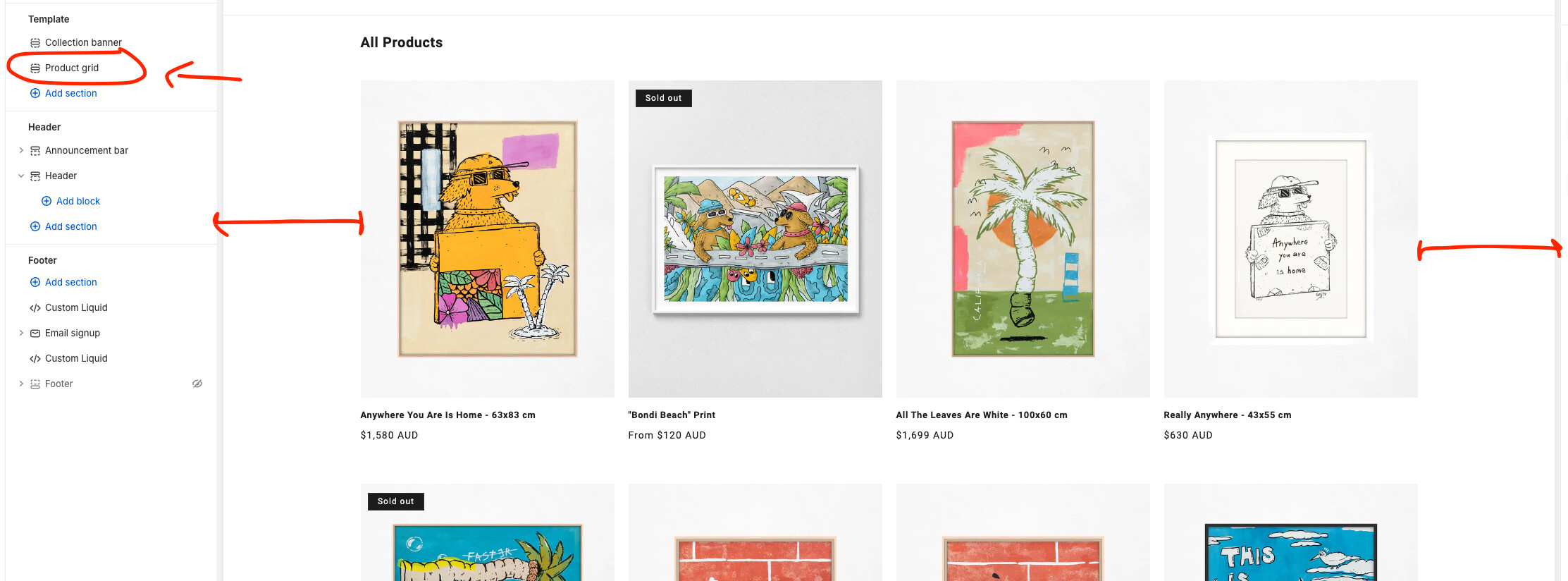Click the Announcement bar section icon

[35, 151]
